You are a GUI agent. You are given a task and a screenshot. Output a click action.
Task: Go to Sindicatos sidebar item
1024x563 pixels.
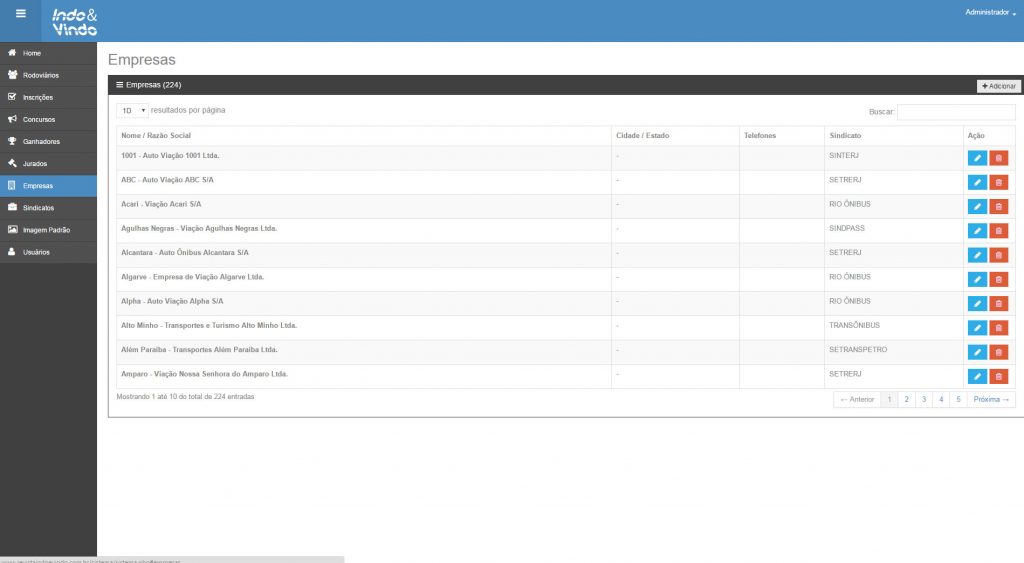click(38, 208)
